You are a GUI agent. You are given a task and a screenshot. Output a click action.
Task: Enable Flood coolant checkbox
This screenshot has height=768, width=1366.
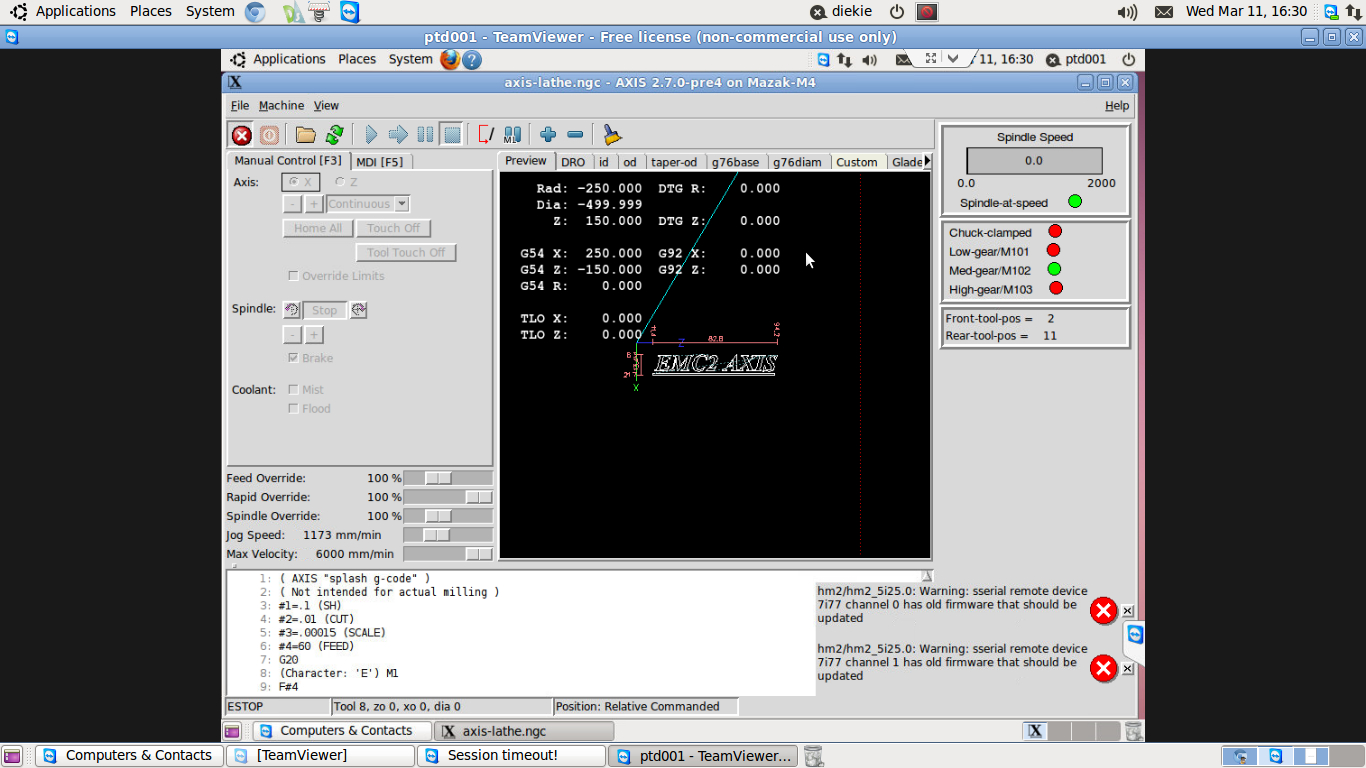(293, 409)
